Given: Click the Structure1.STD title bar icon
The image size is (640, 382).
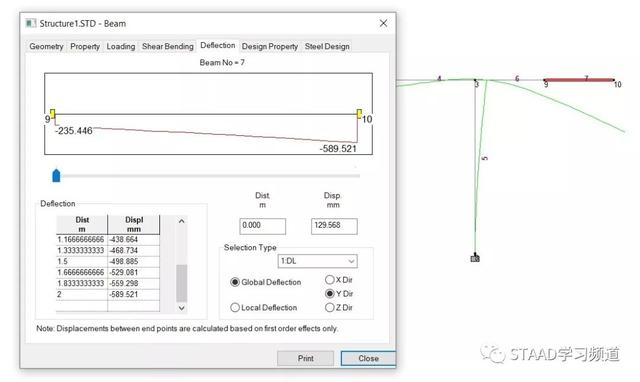Looking at the screenshot, I should (31, 23).
